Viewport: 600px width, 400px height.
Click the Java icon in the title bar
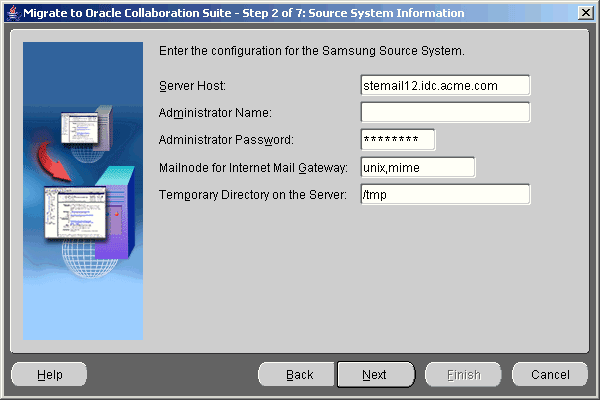click(x=13, y=13)
